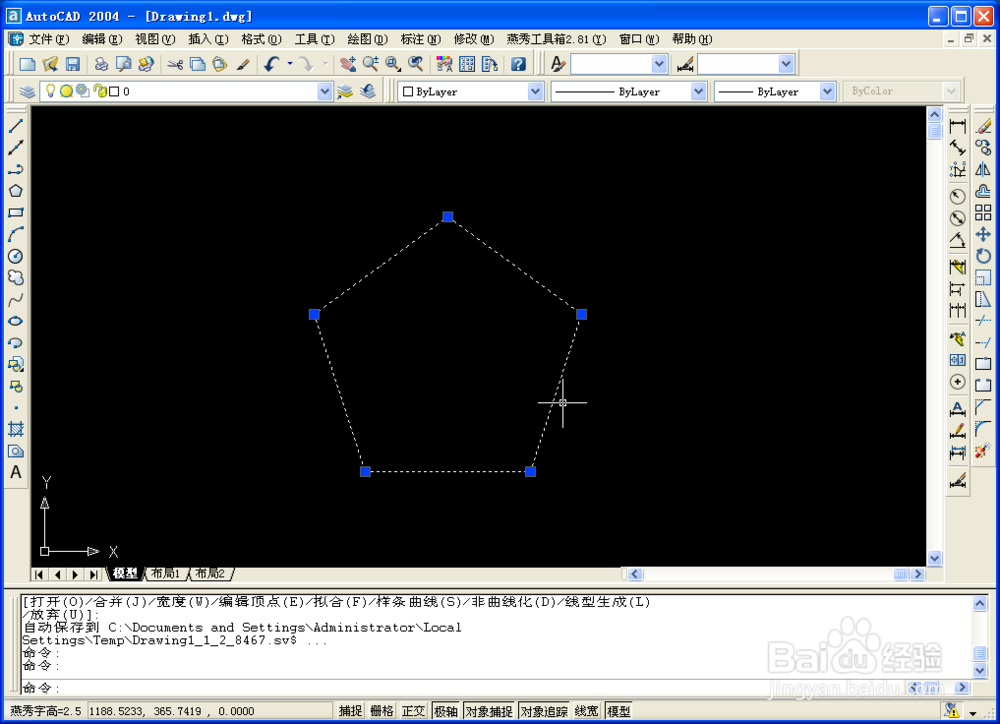The image size is (1000, 724).
Task: Click the drawing area vertical scrollbar down arrow
Action: pyautogui.click(x=934, y=558)
